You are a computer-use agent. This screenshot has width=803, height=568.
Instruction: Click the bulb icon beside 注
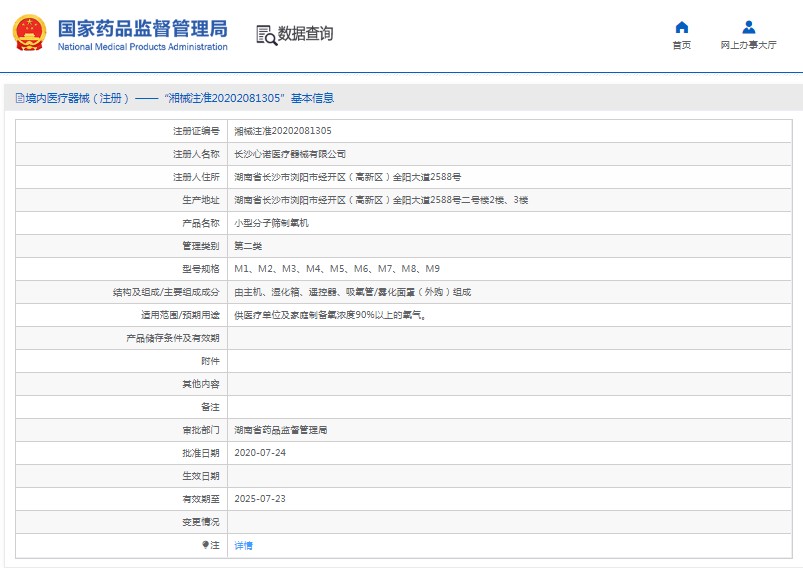[x=206, y=545]
